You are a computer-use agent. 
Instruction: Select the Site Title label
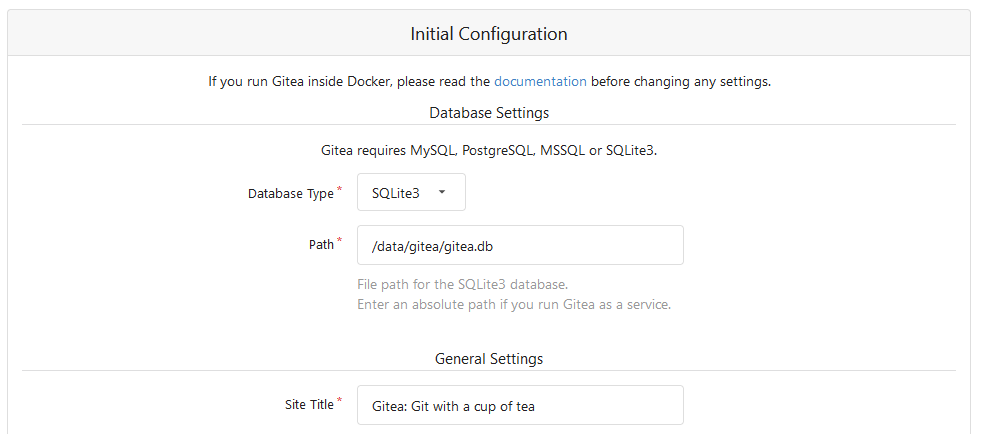(x=308, y=405)
